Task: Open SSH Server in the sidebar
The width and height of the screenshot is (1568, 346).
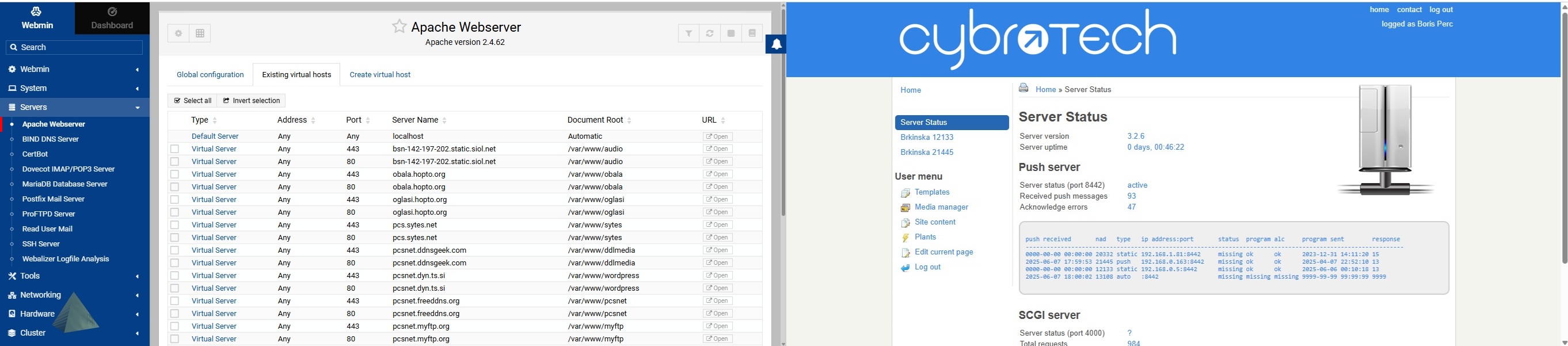Action: click(41, 244)
